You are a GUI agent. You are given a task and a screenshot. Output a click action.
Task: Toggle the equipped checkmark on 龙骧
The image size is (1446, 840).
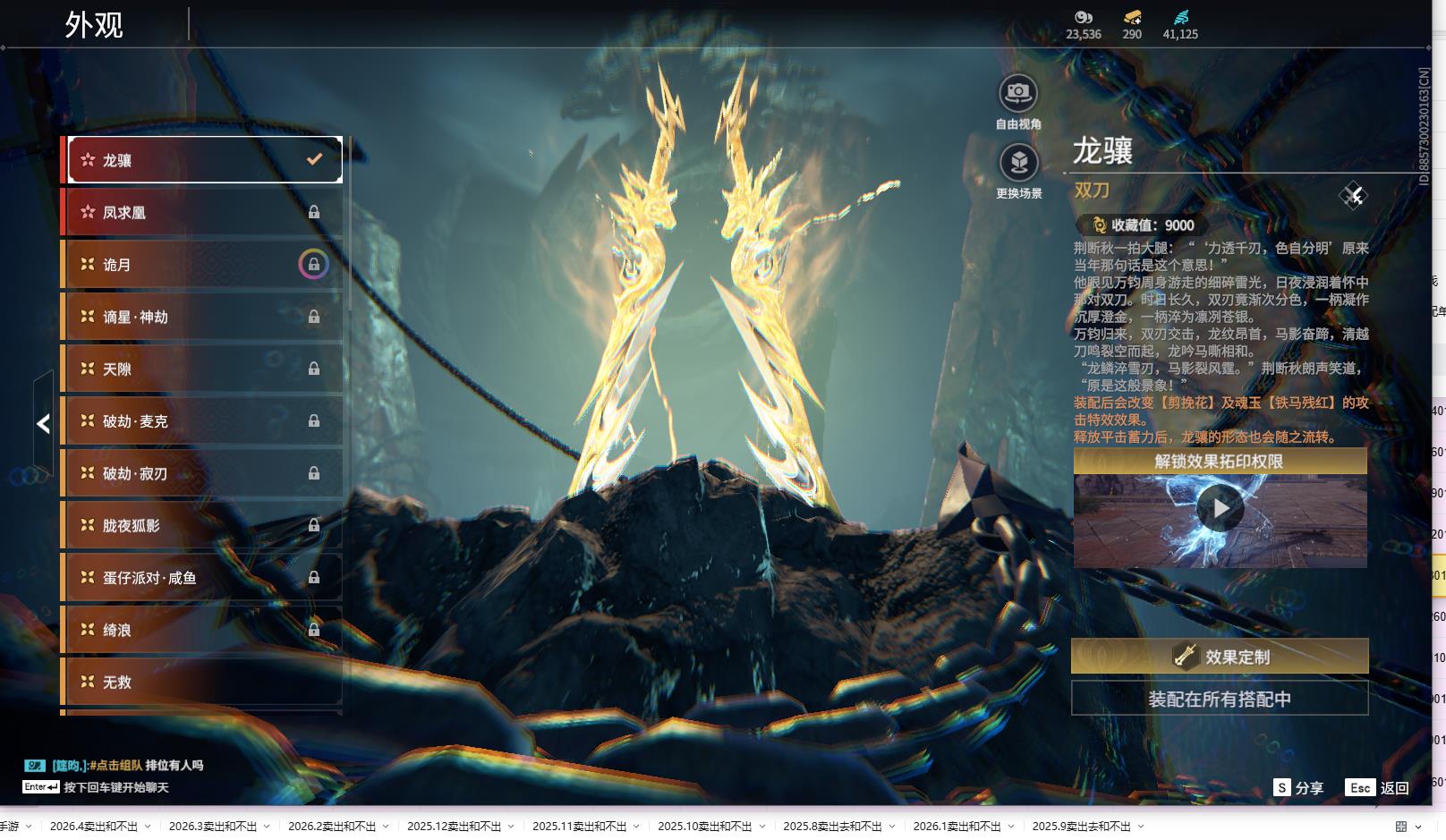coord(314,159)
